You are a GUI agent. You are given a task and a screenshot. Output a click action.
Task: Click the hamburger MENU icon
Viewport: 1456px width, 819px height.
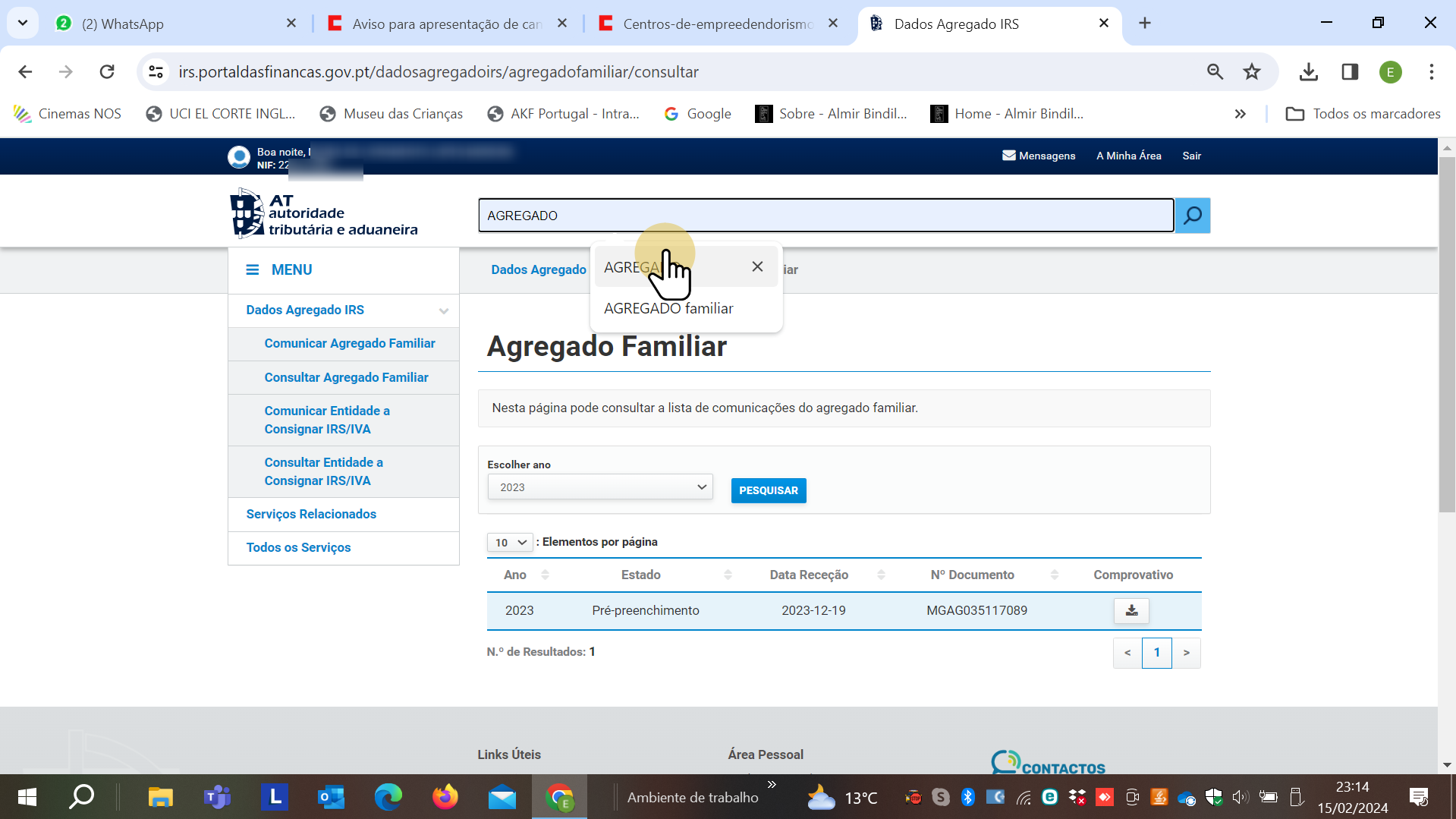coord(253,270)
